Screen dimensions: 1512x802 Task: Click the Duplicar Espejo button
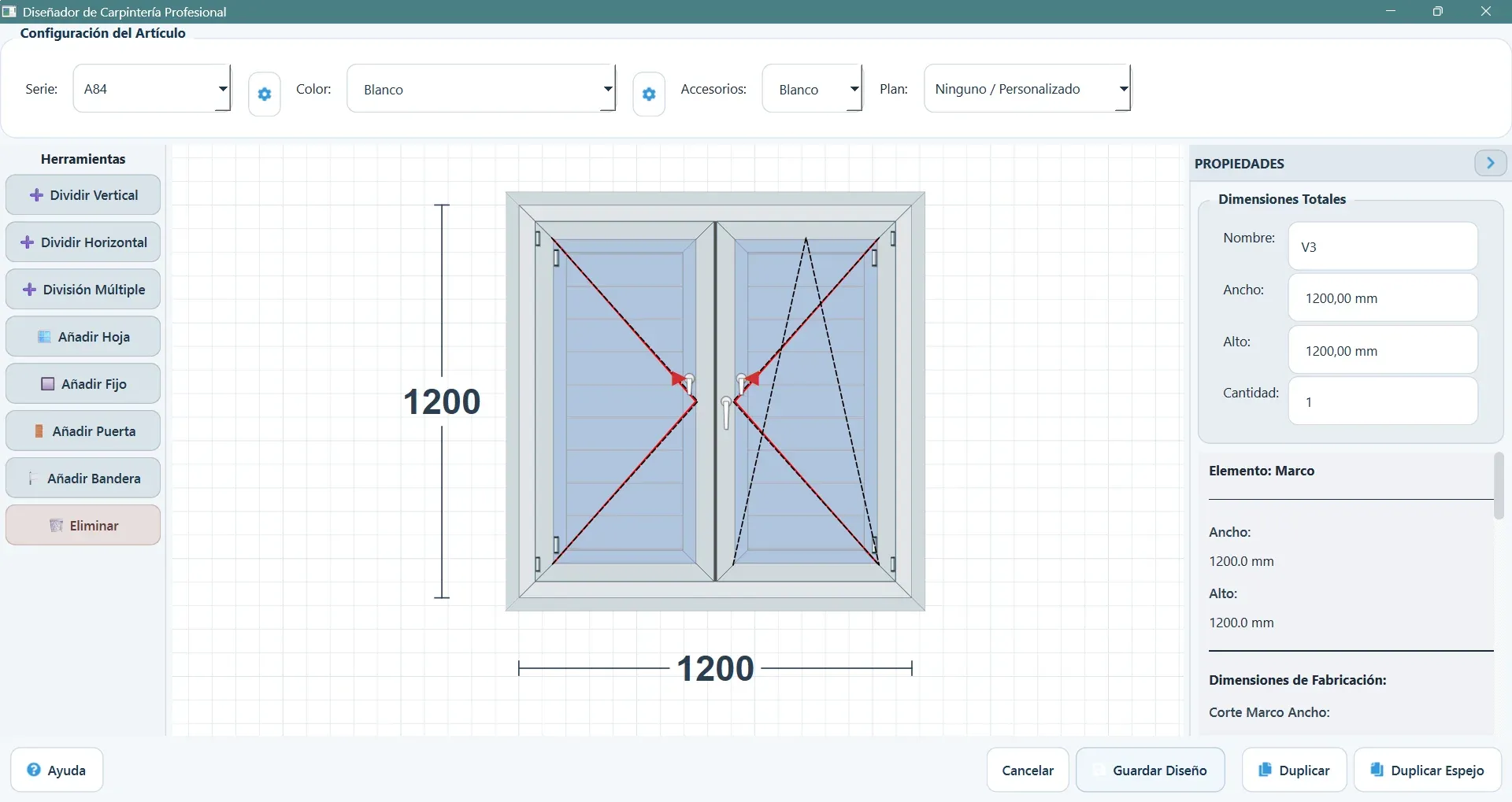pyautogui.click(x=1427, y=770)
